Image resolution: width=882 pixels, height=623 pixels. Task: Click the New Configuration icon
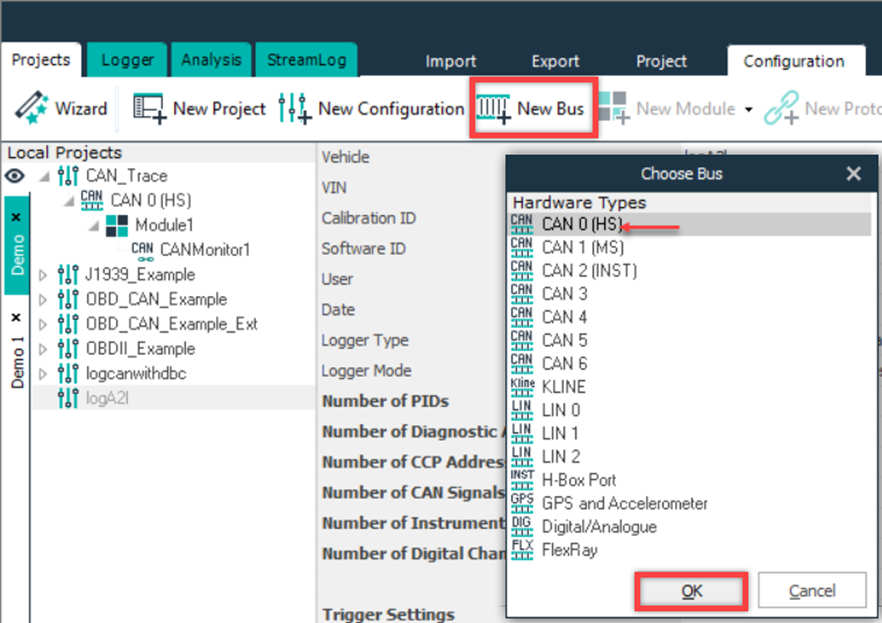294,108
